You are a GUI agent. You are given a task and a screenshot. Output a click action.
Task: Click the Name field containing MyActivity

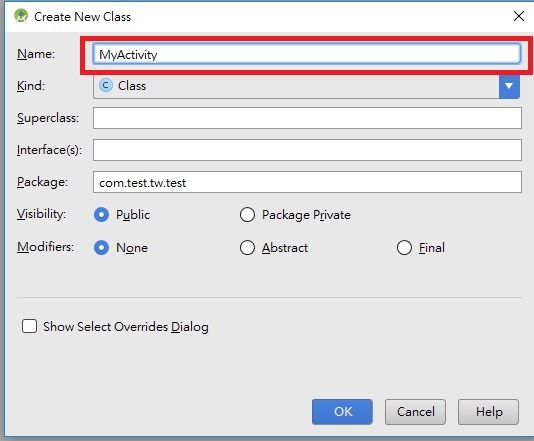point(307,54)
